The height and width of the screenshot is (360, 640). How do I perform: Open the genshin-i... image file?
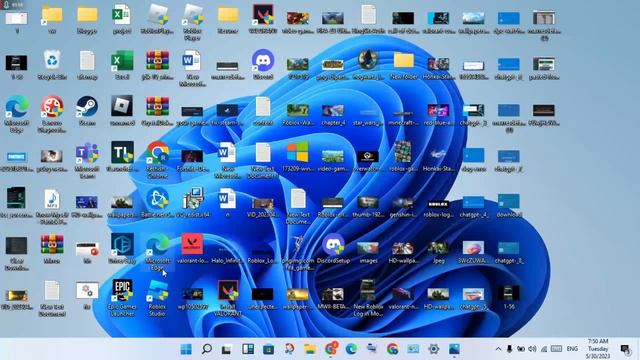click(x=404, y=206)
